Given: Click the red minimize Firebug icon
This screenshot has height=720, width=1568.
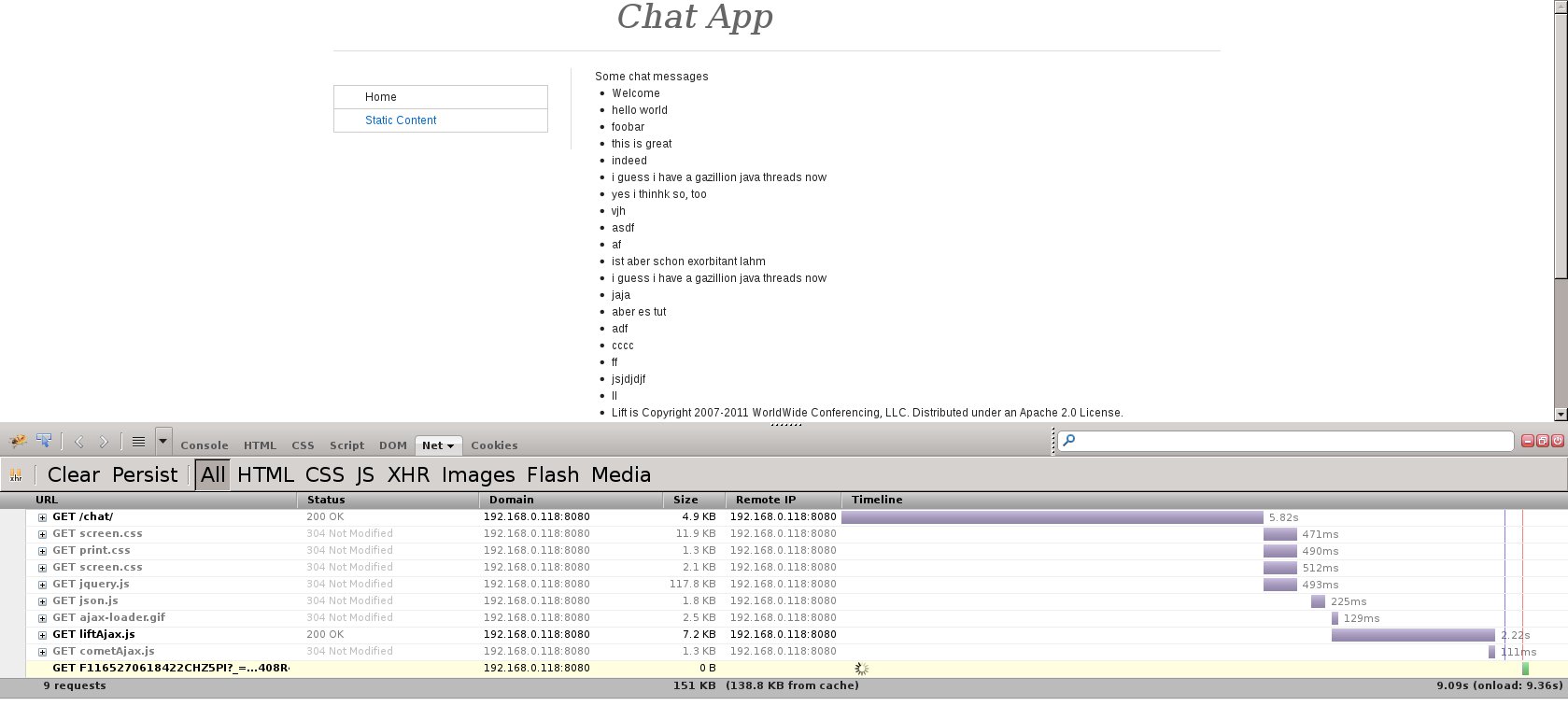Looking at the screenshot, I should (1528, 441).
